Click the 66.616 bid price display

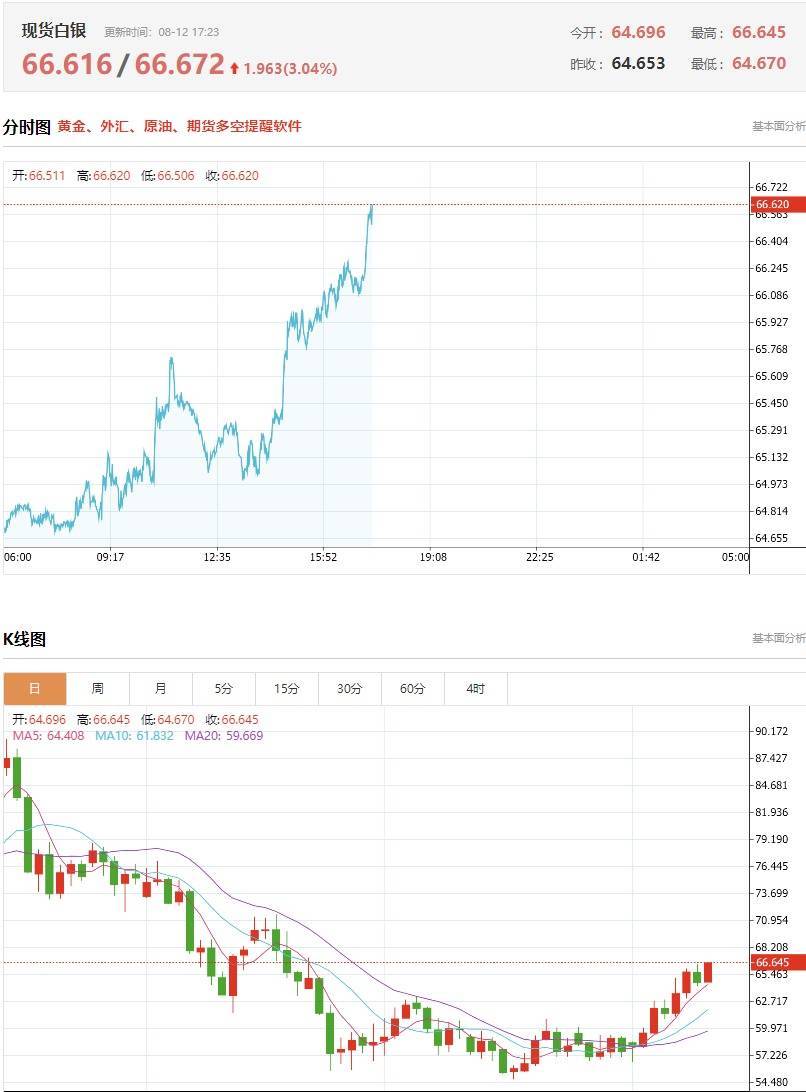point(67,64)
